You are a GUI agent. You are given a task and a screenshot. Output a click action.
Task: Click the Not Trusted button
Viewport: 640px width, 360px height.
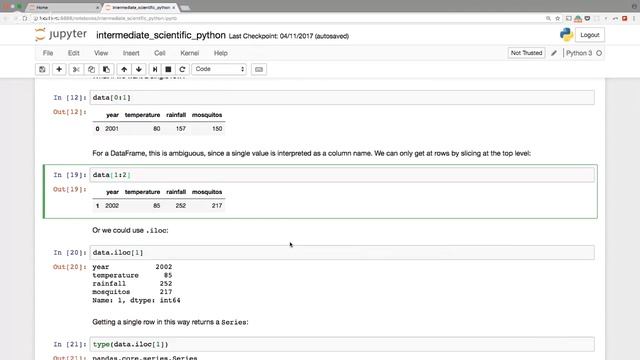[x=526, y=53]
